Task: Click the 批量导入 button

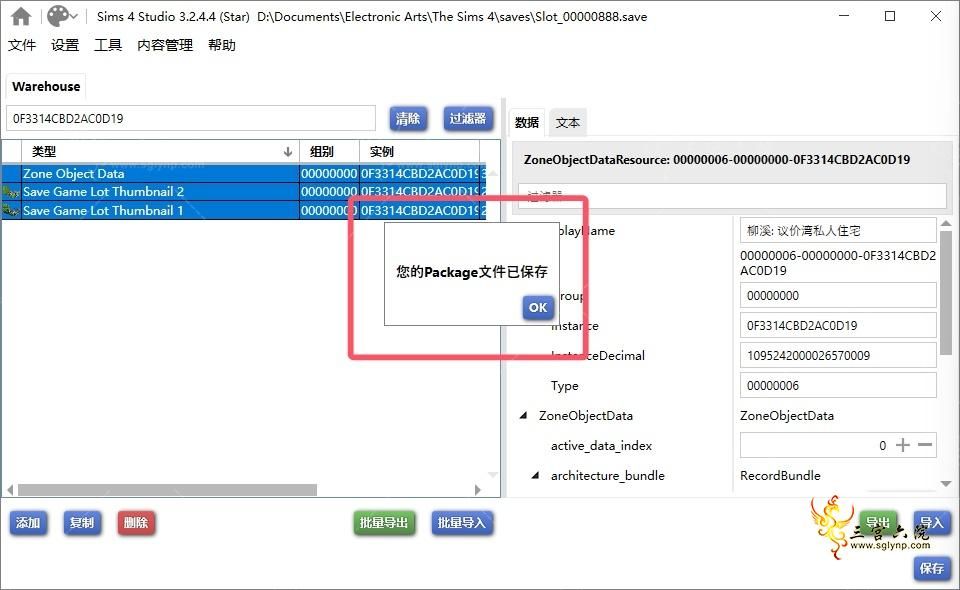Action: (x=462, y=523)
